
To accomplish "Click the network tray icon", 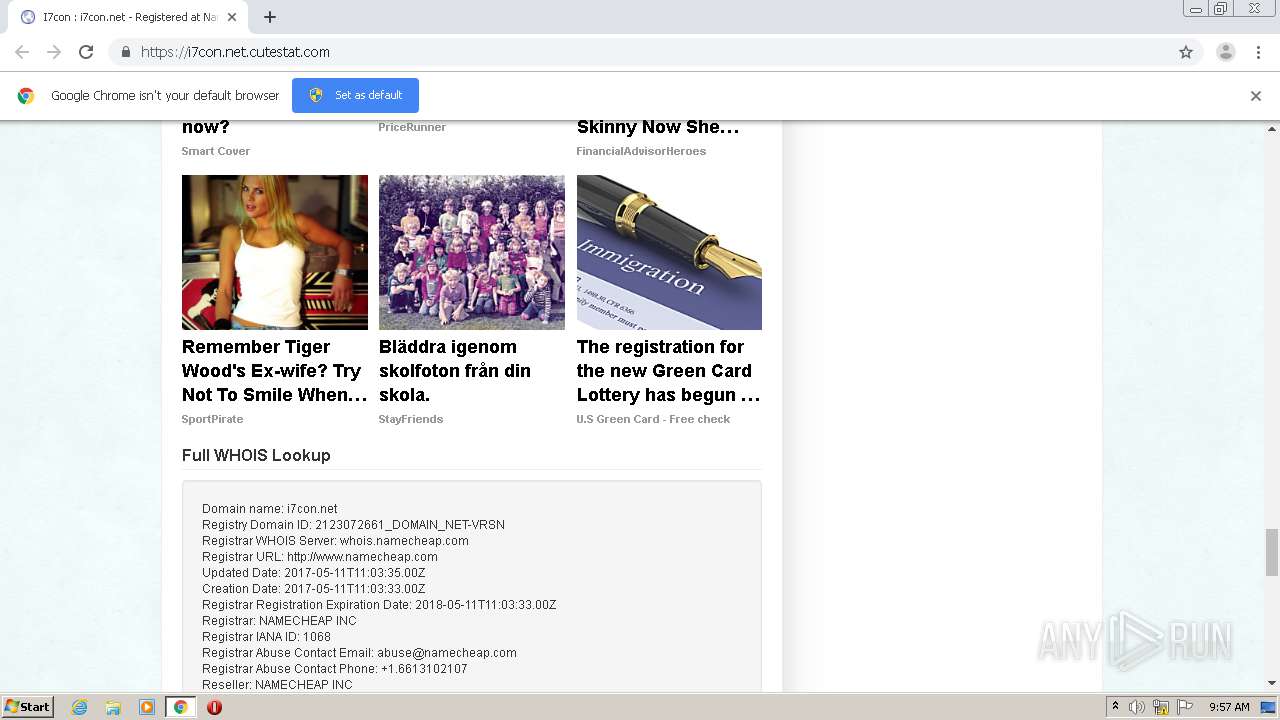I will tap(1161, 707).
